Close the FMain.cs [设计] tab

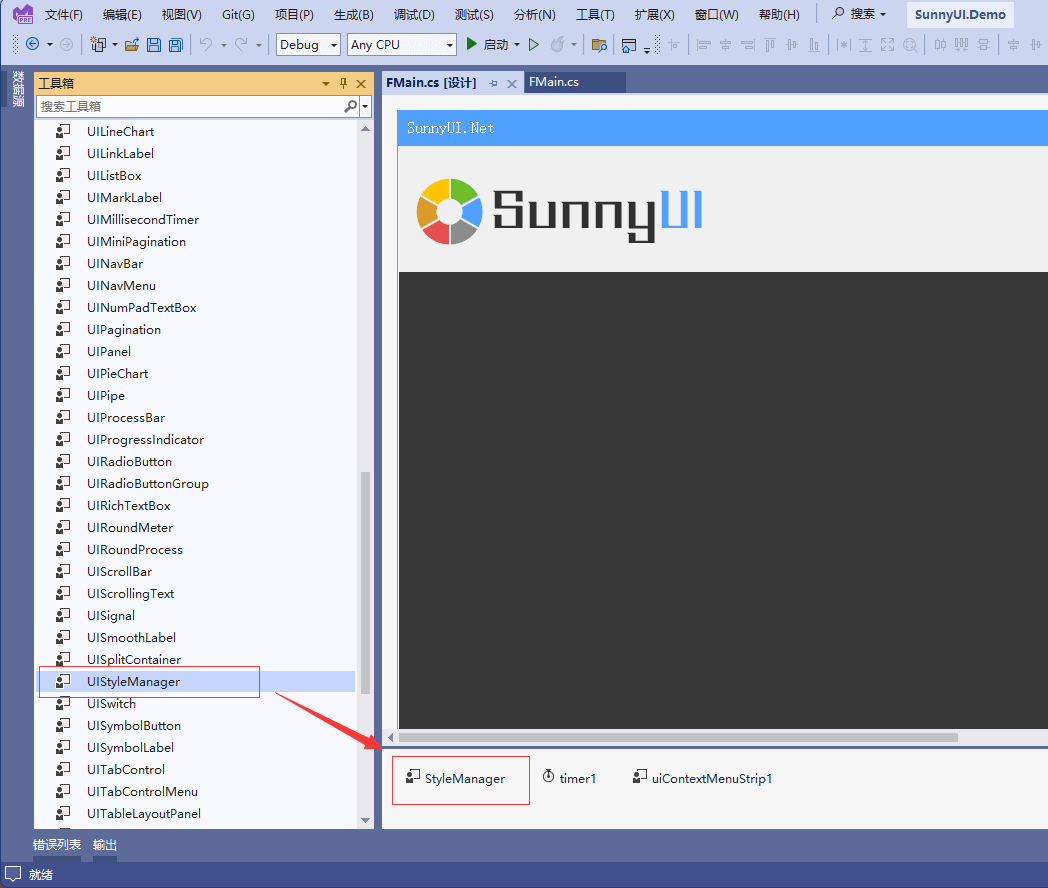512,84
